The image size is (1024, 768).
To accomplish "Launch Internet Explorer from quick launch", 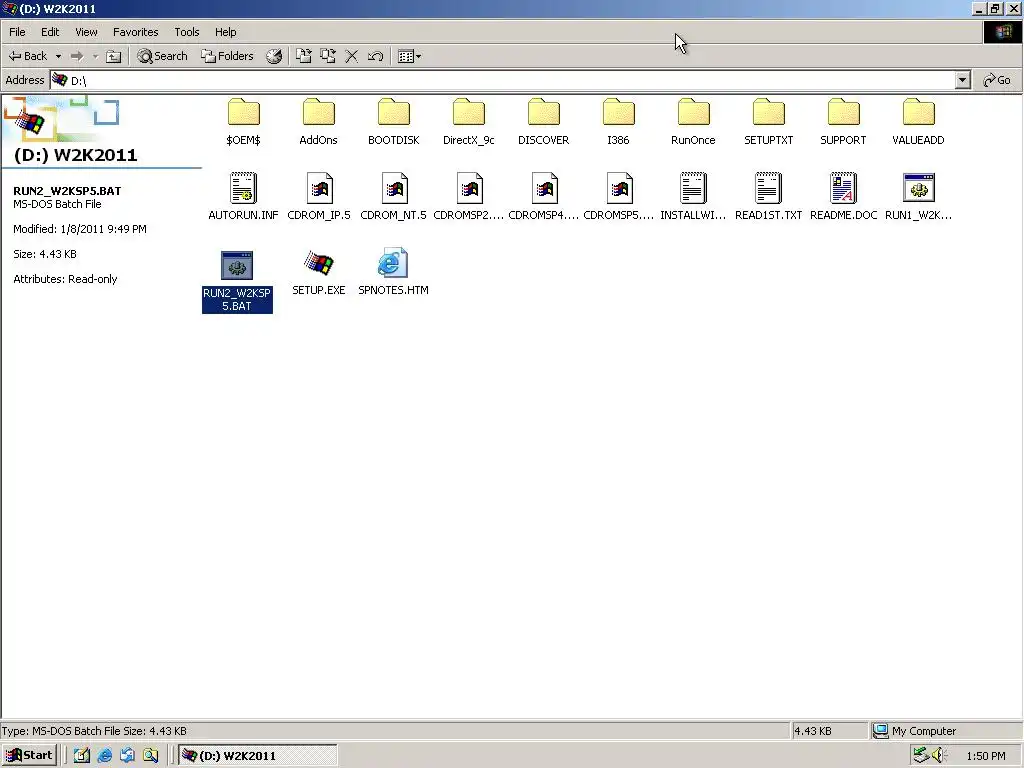I will pyautogui.click(x=104, y=756).
